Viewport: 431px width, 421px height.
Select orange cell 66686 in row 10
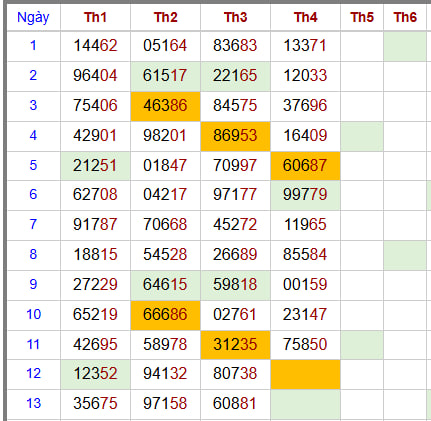(x=165, y=315)
